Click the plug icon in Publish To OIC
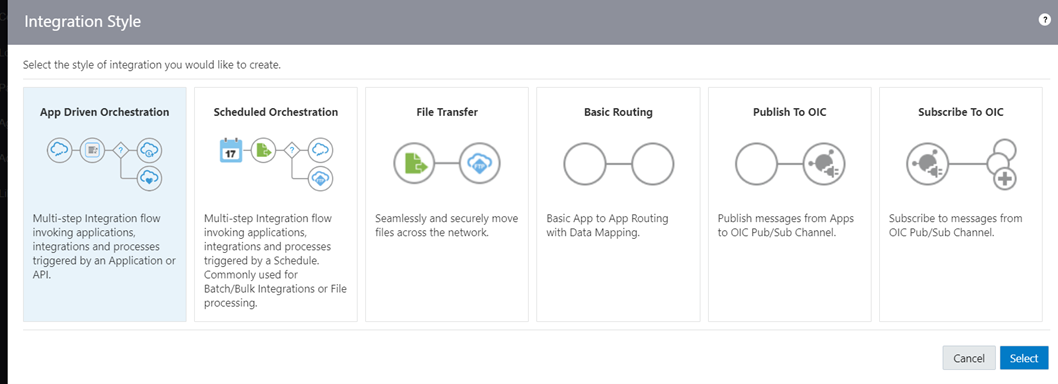 pyautogui.click(x=824, y=164)
